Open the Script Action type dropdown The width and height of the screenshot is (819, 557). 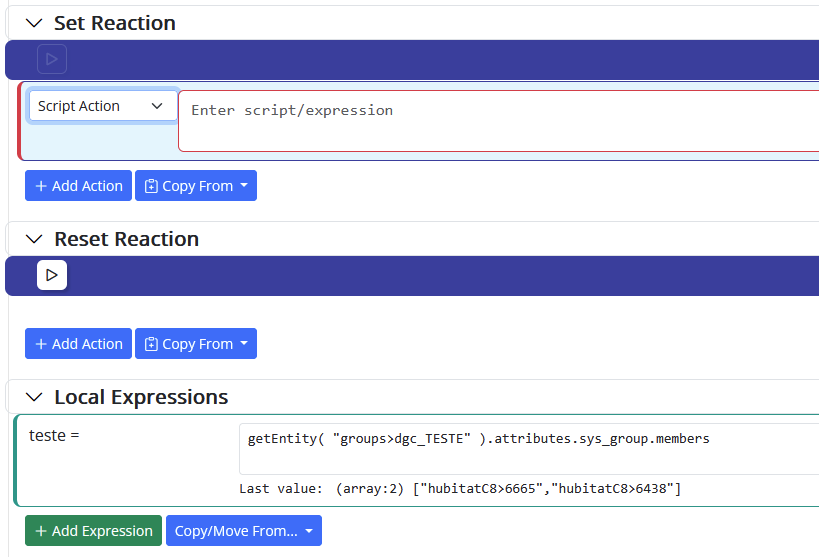(103, 106)
